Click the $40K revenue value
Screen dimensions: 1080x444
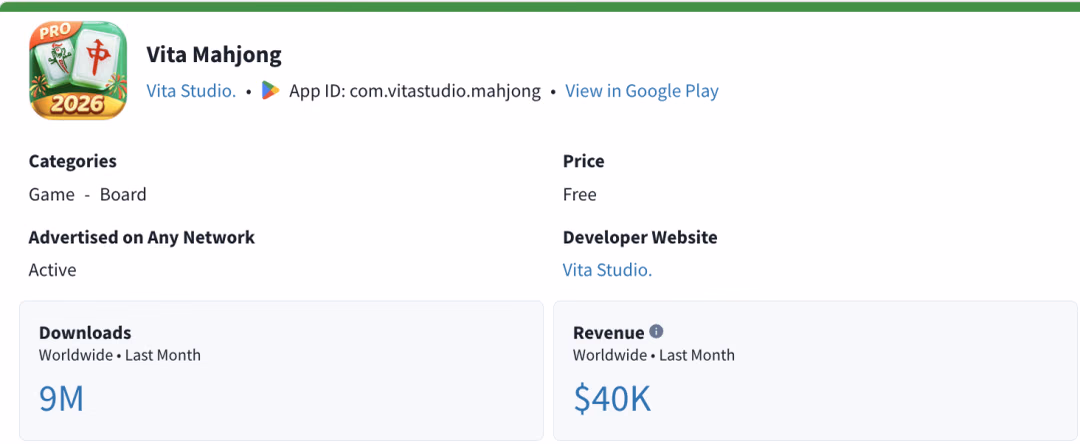pos(612,399)
